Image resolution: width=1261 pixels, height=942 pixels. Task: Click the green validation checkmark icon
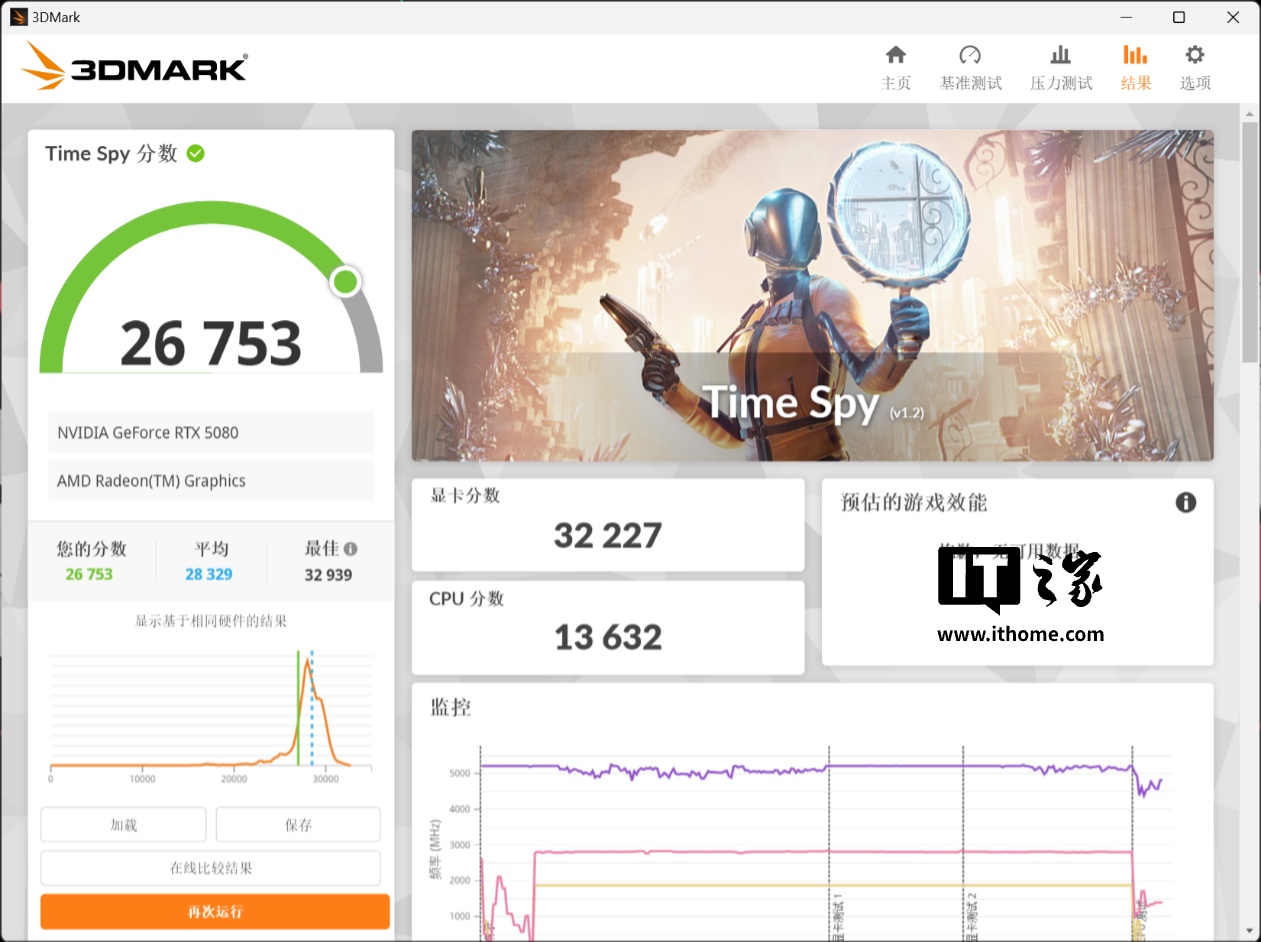pyautogui.click(x=196, y=153)
